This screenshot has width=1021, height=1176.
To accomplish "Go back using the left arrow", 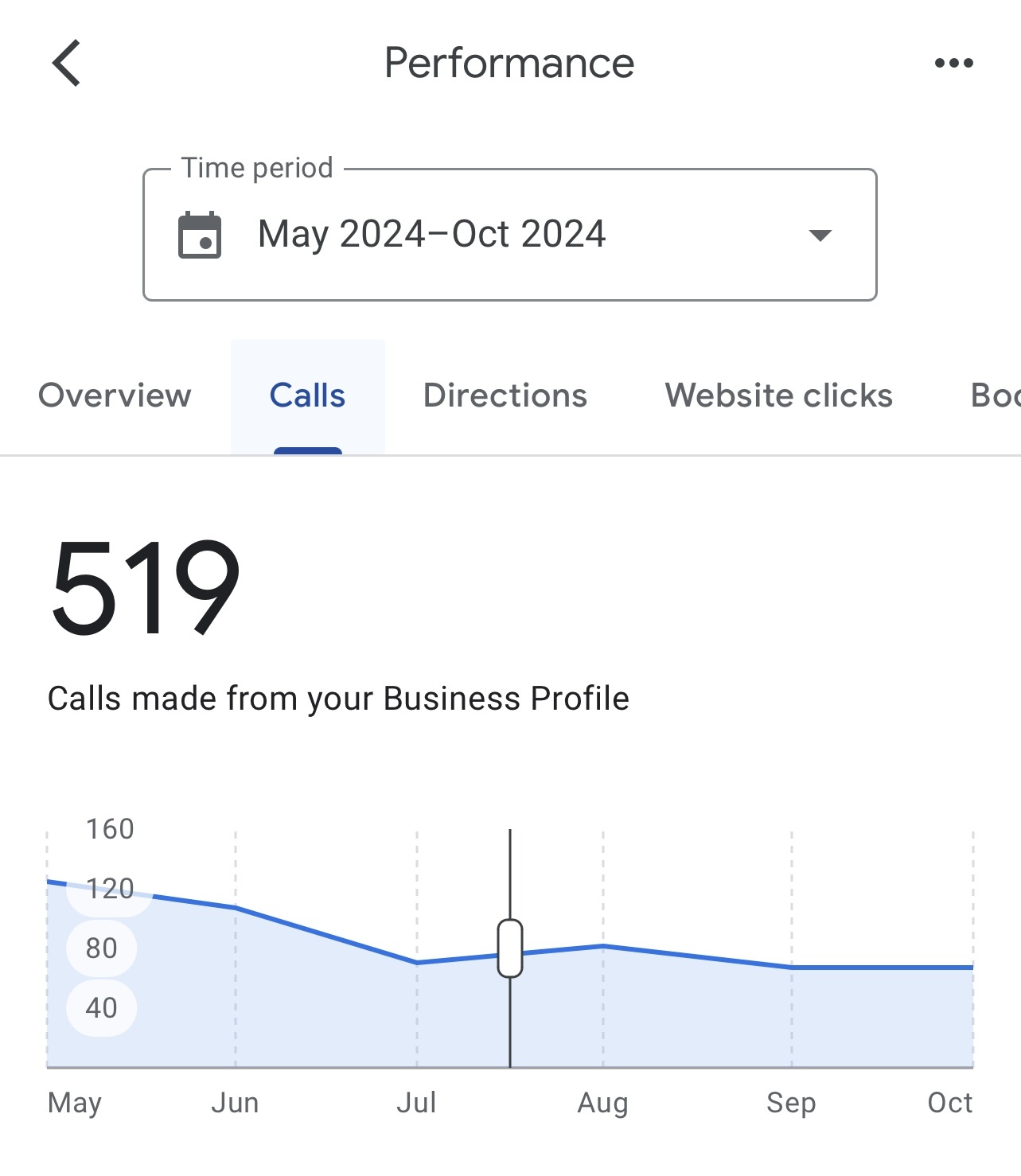I will click(67, 63).
